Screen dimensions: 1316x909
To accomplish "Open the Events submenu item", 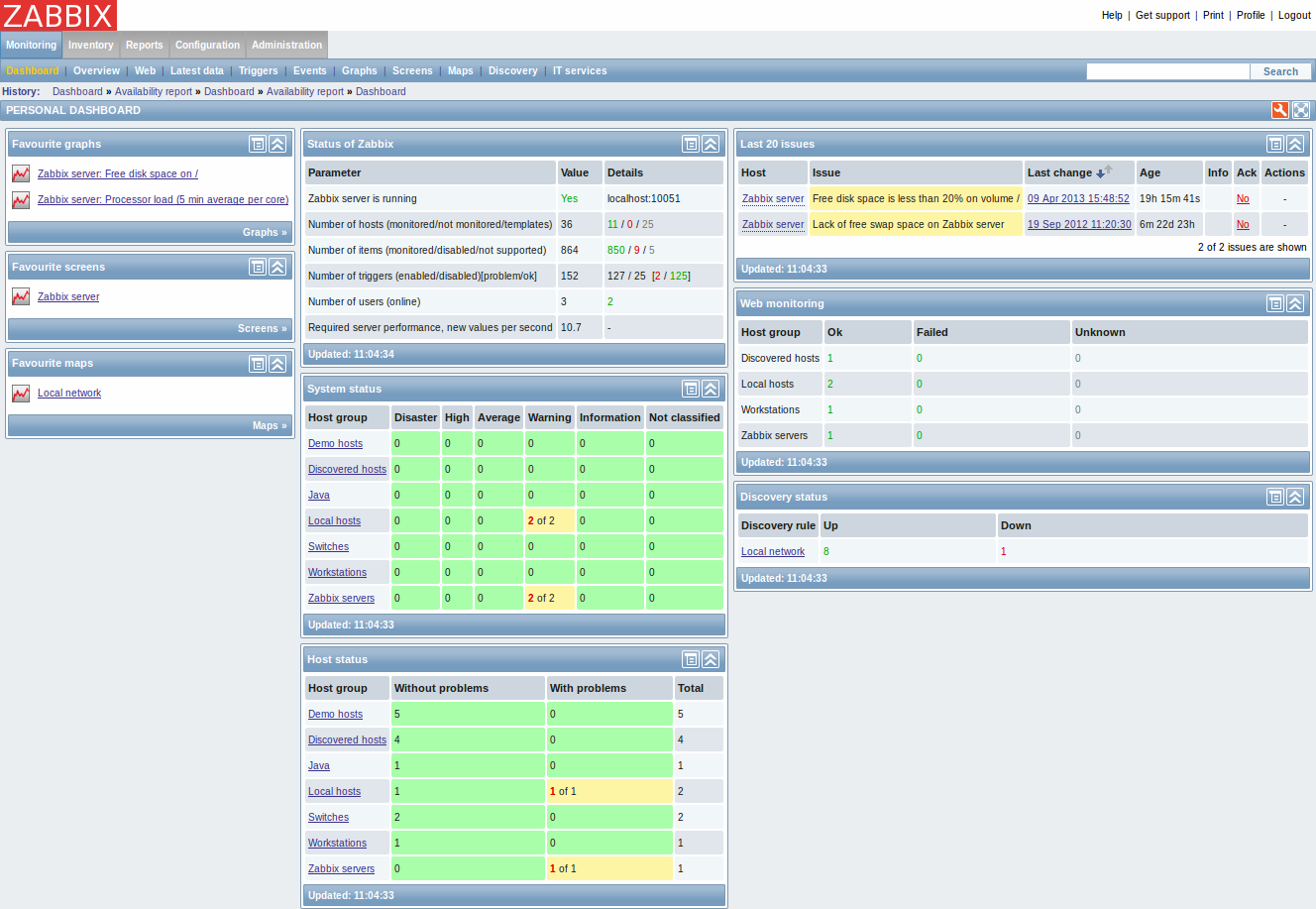I will point(310,70).
